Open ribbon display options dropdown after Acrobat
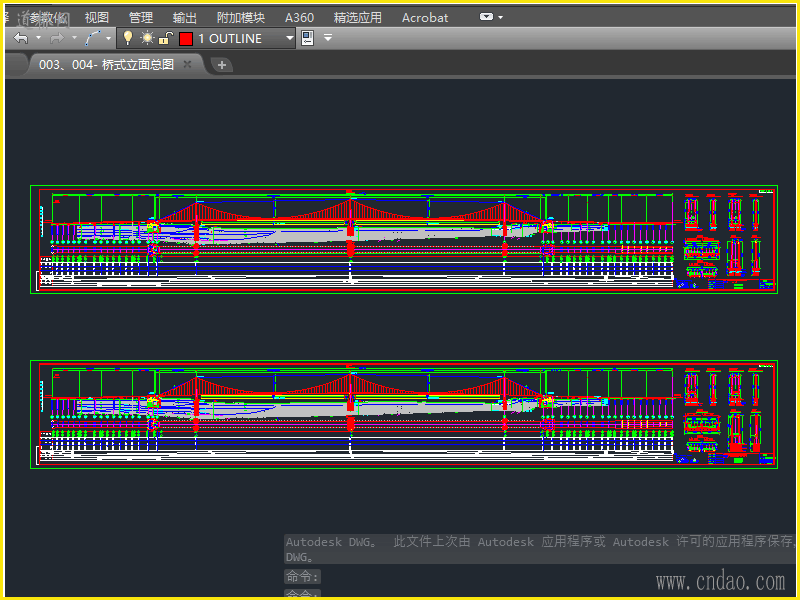Image resolution: width=800 pixels, height=600 pixels. pos(490,17)
